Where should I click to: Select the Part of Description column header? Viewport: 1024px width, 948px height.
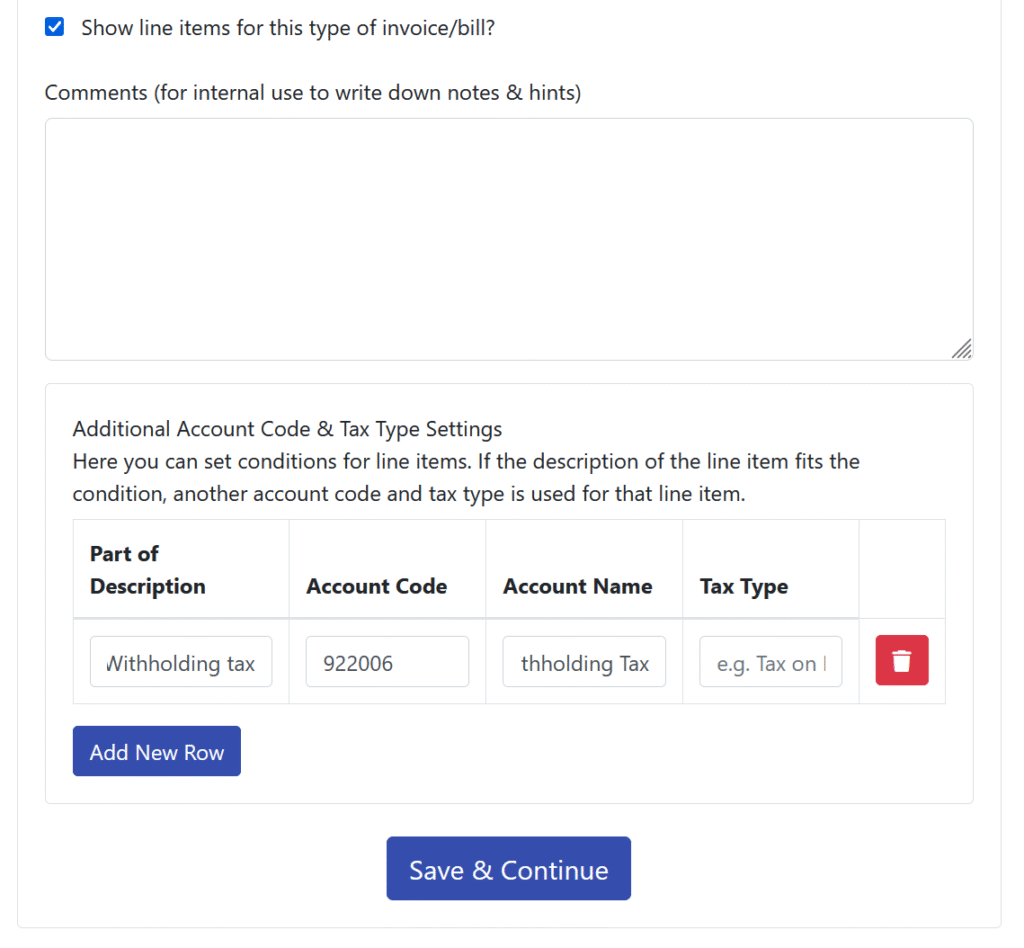(x=148, y=569)
